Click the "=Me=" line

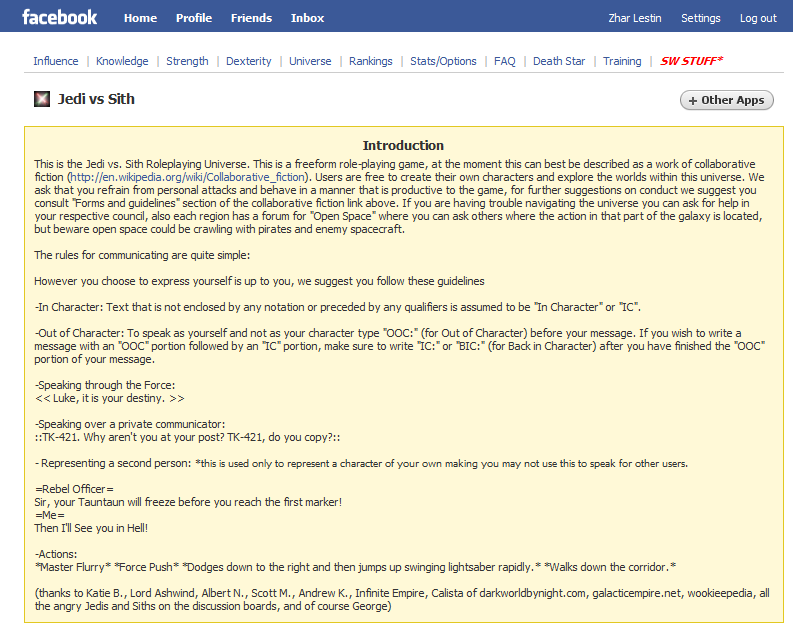pos(50,515)
